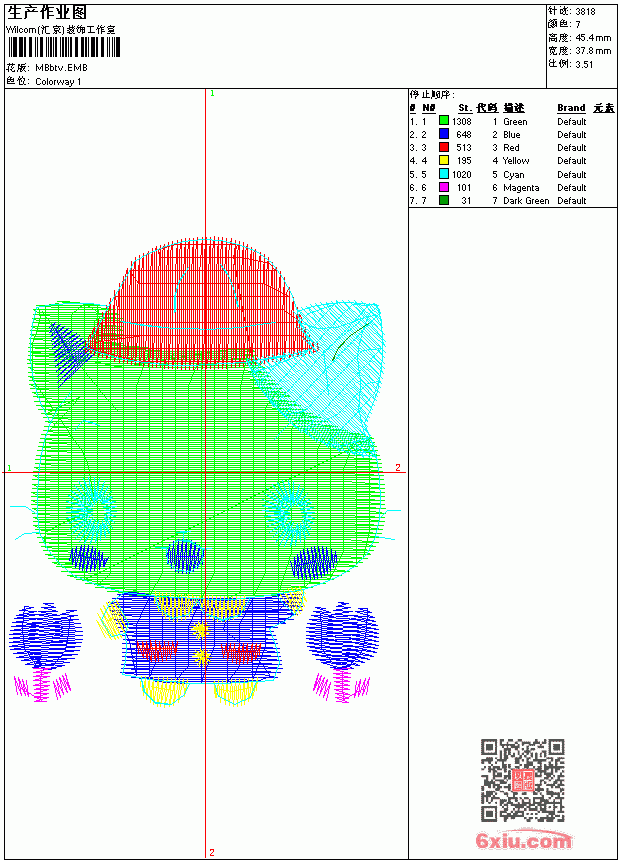Click the right blue tulip flower
The height and width of the screenshot is (860, 620).
343,635
